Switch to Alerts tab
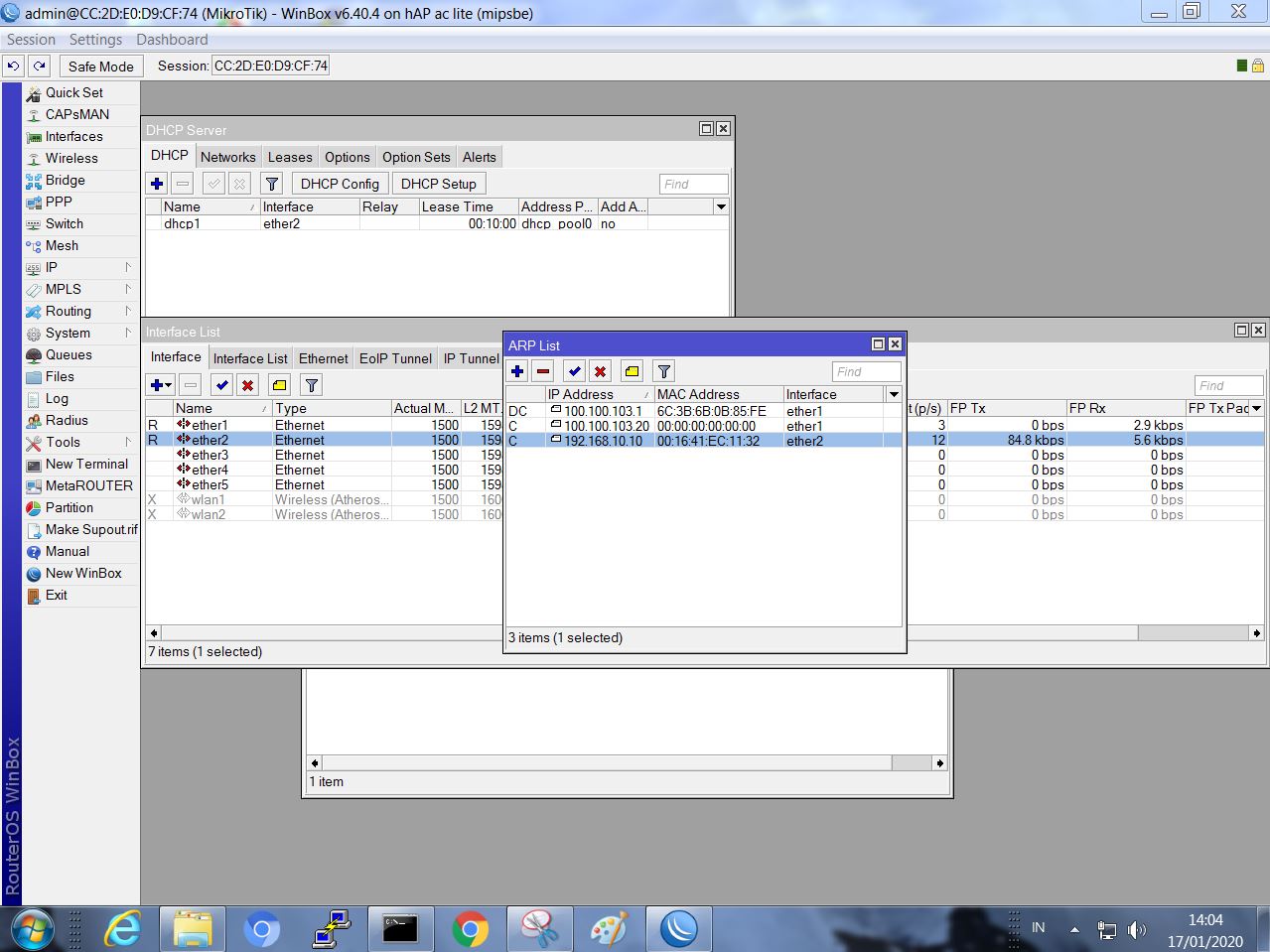 pyautogui.click(x=479, y=157)
